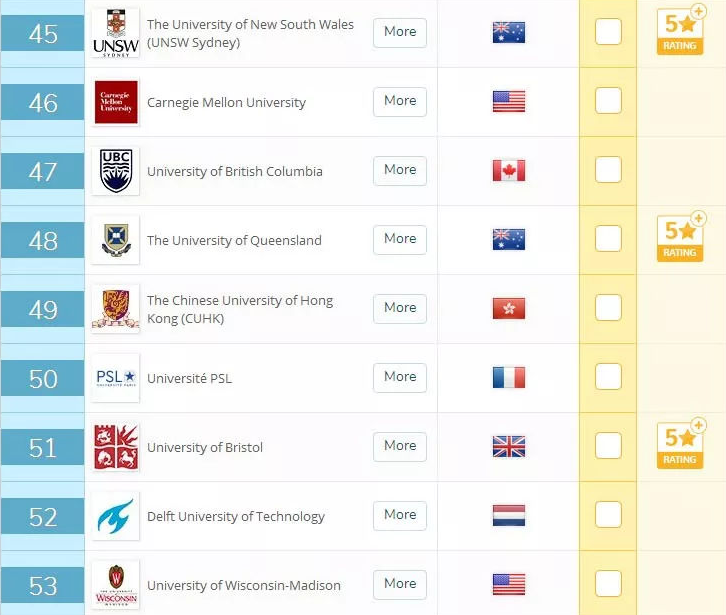Click the Delft blue flame logo
The image size is (726, 615).
pos(116,516)
